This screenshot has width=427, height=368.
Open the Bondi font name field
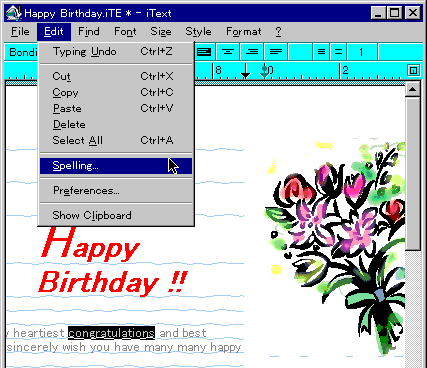[x=22, y=52]
